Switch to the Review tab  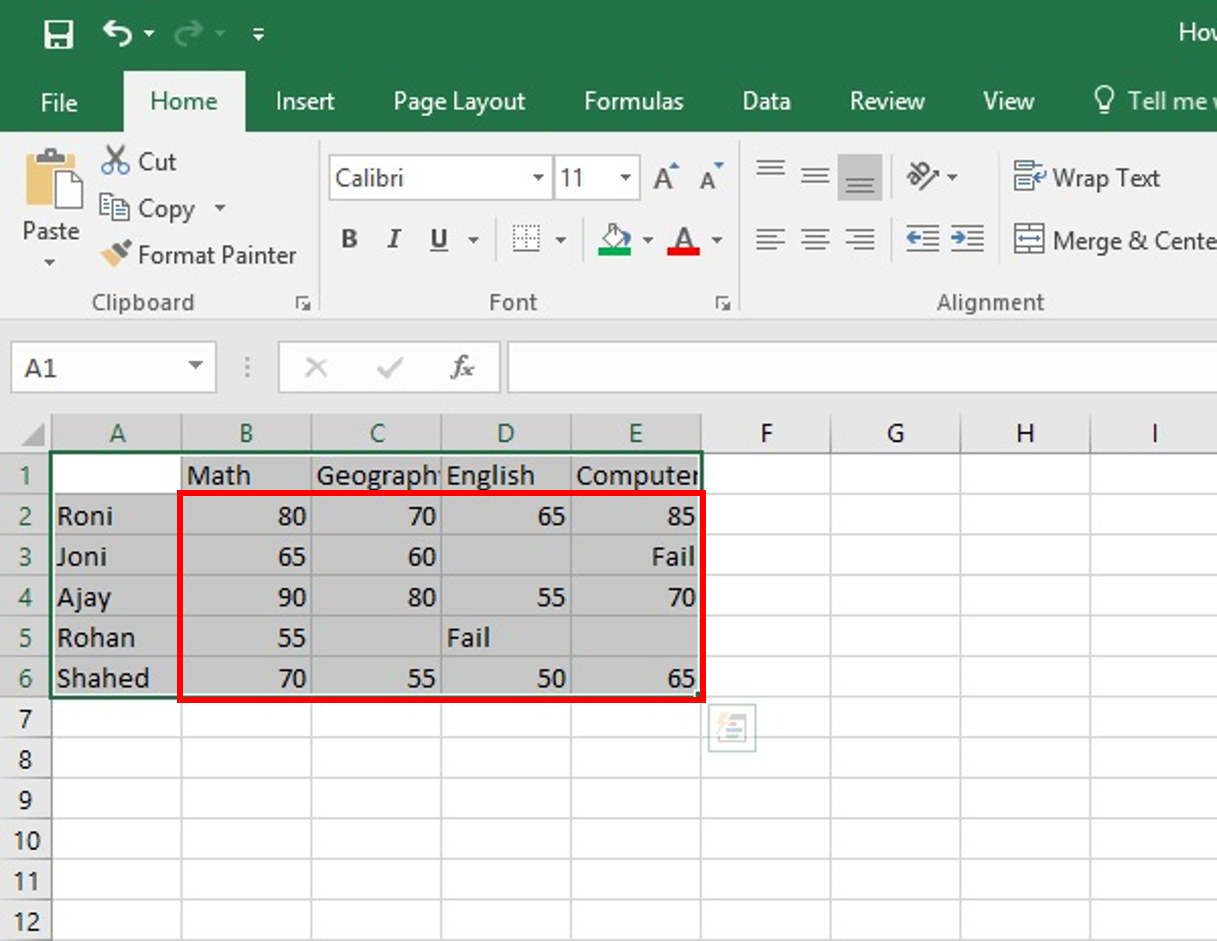point(887,101)
